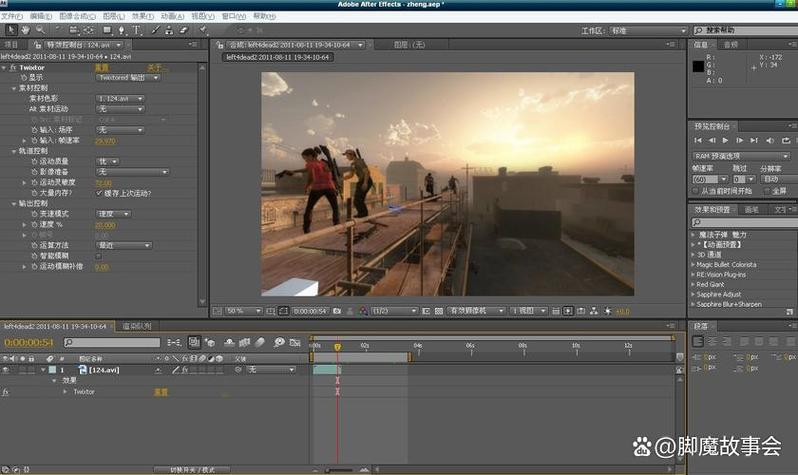The width and height of the screenshot is (798, 475).
Task: Click the Twixtor 关于 link
Action: point(155,67)
